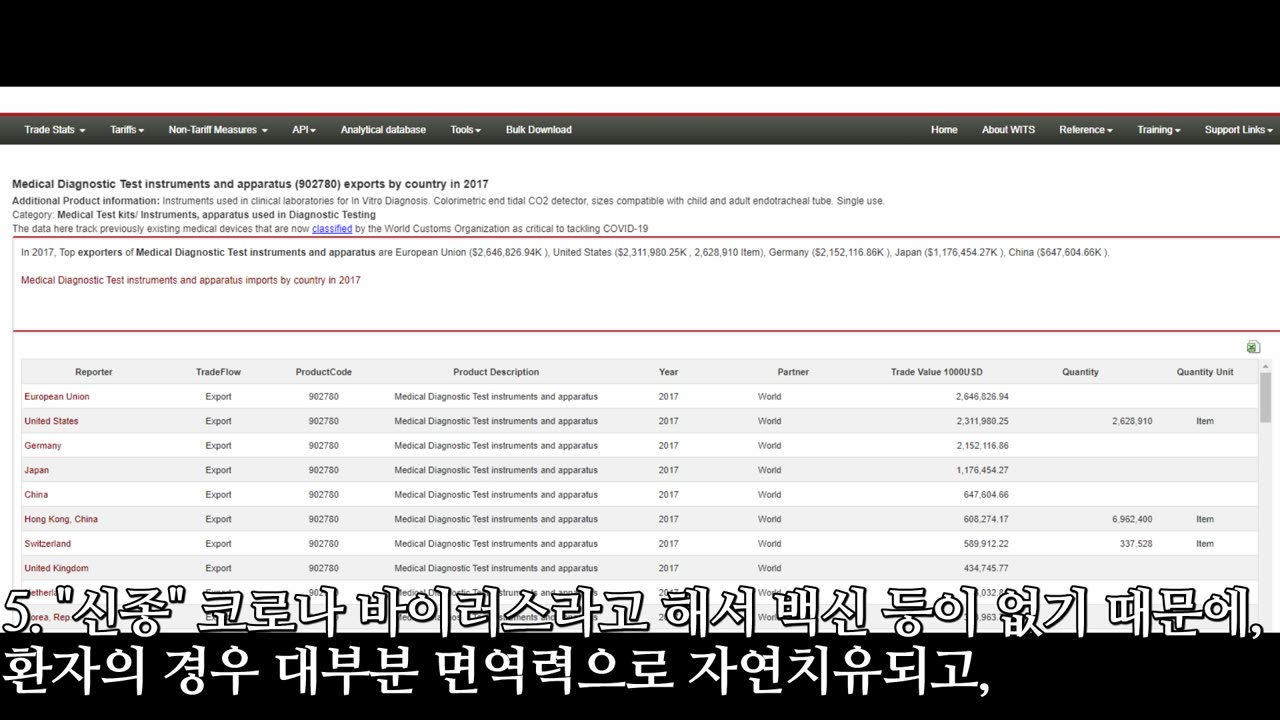Open the Tools dropdown
1280x720 pixels.
465,130
